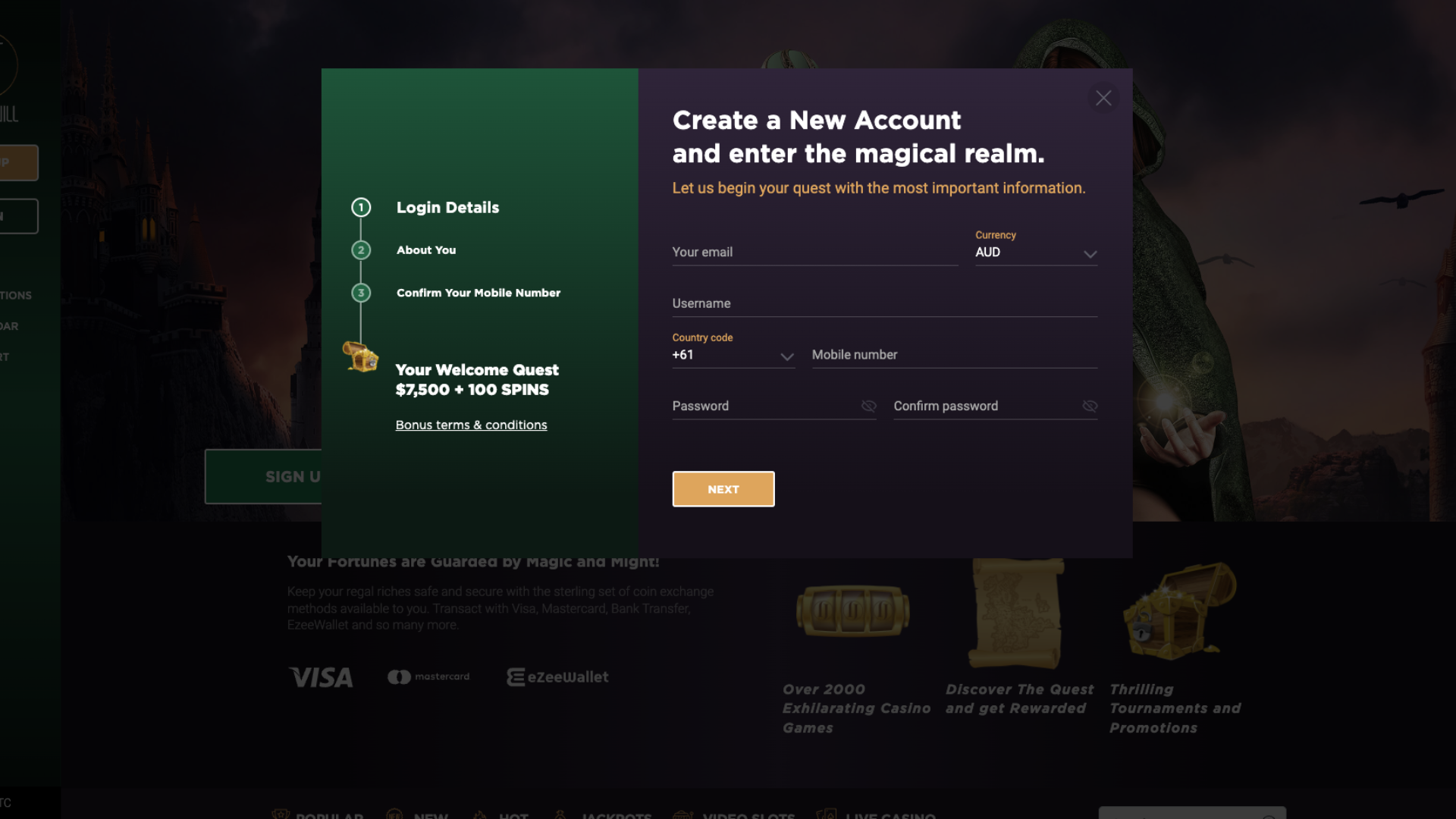Viewport: 1456px width, 819px height.
Task: Click the step 3 Confirm Mobile Number circle icon
Action: click(x=362, y=293)
